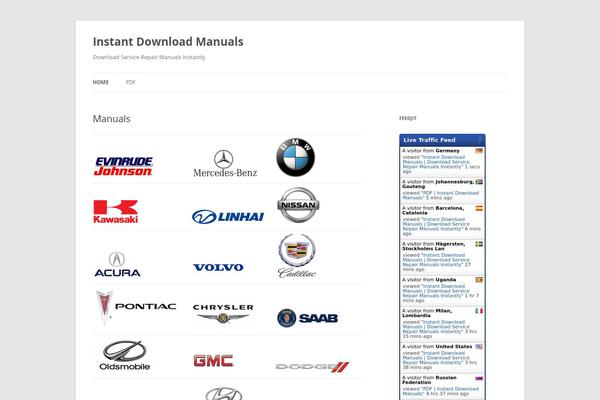Open the Live Traffic Feed header
The height and width of the screenshot is (400, 600).
point(442,140)
